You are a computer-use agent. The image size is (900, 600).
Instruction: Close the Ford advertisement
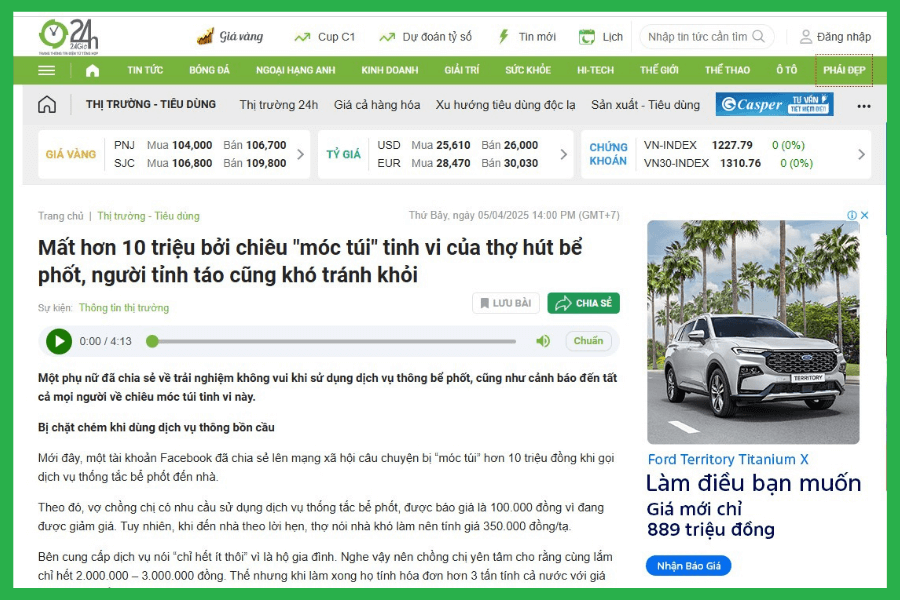point(864,215)
